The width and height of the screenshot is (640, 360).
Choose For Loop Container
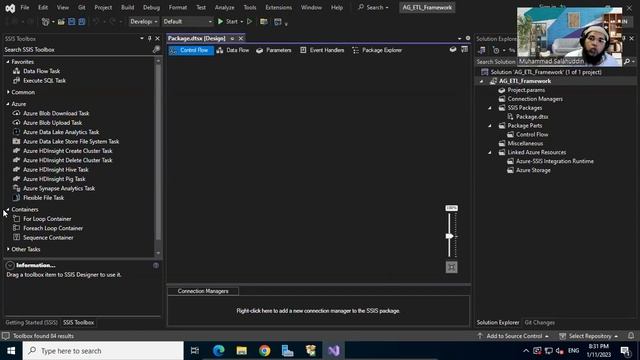coord(47,219)
